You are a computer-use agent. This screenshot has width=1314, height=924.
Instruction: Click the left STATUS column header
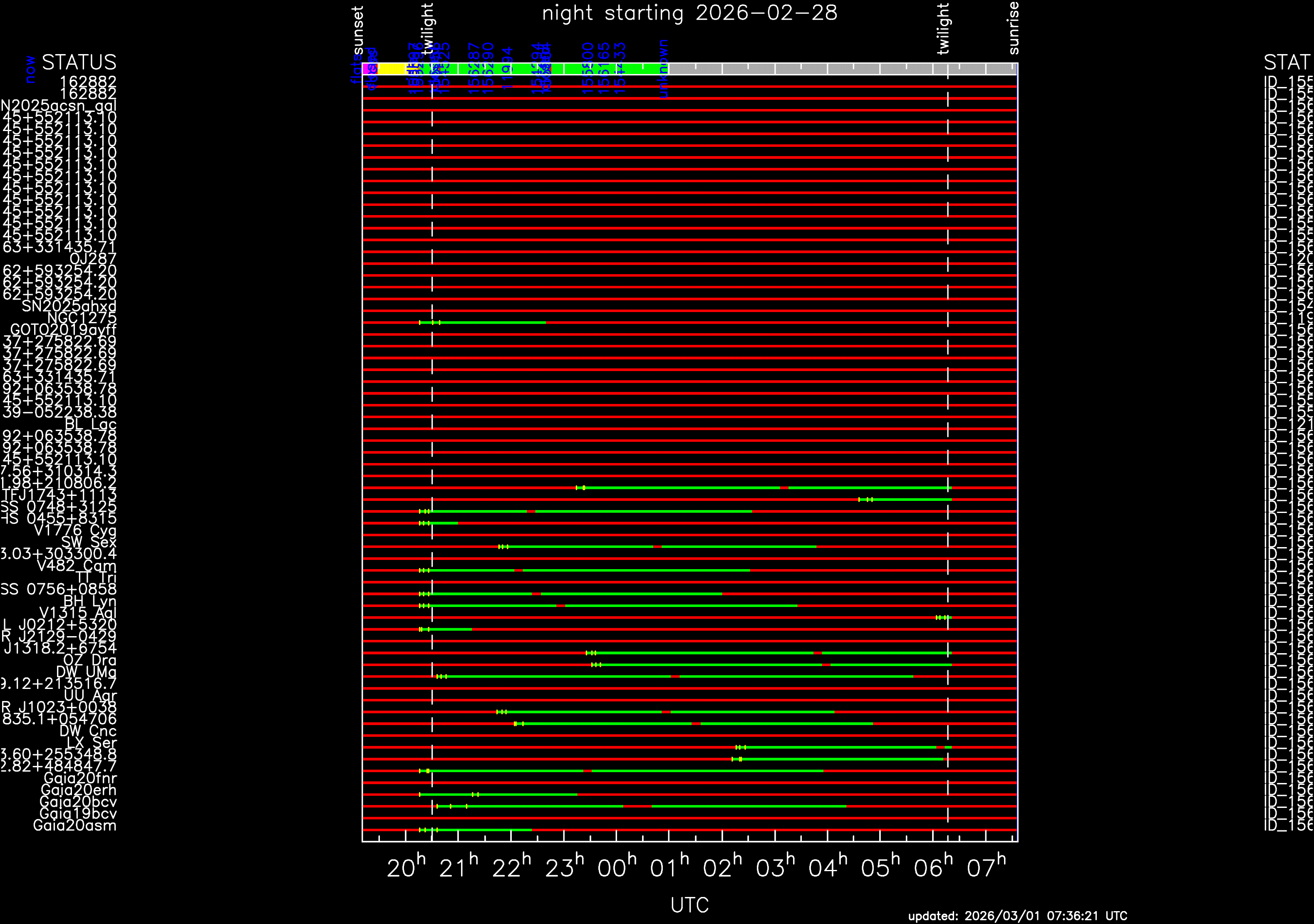(79, 62)
